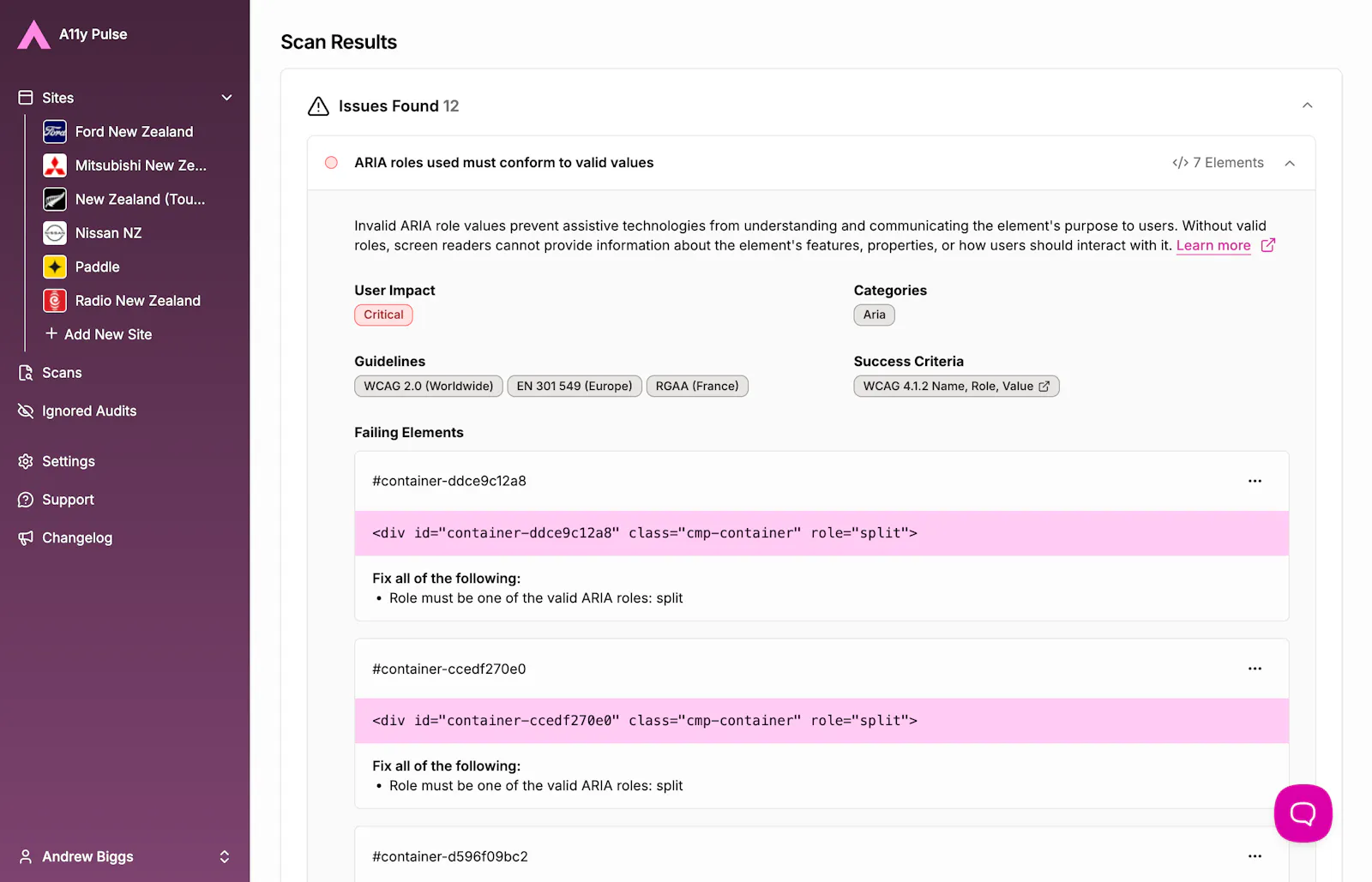Image resolution: width=1372 pixels, height=882 pixels.
Task: Click the #container-d596f09bc2 selector text
Action: click(x=449, y=856)
